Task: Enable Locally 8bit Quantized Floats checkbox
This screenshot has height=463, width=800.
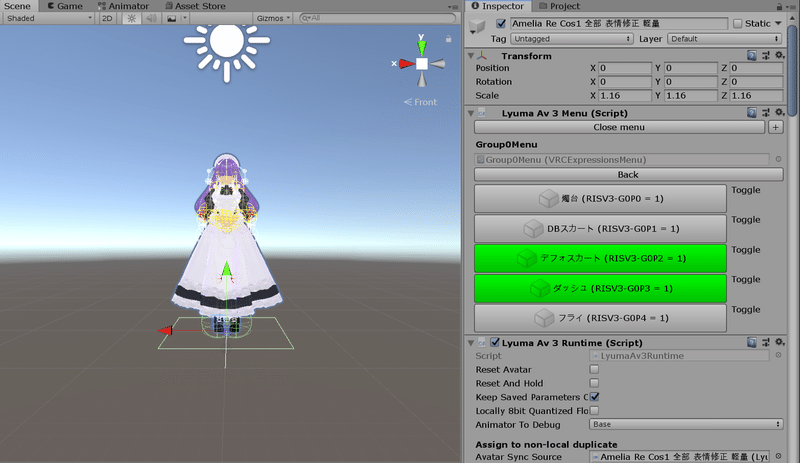Action: (594, 410)
